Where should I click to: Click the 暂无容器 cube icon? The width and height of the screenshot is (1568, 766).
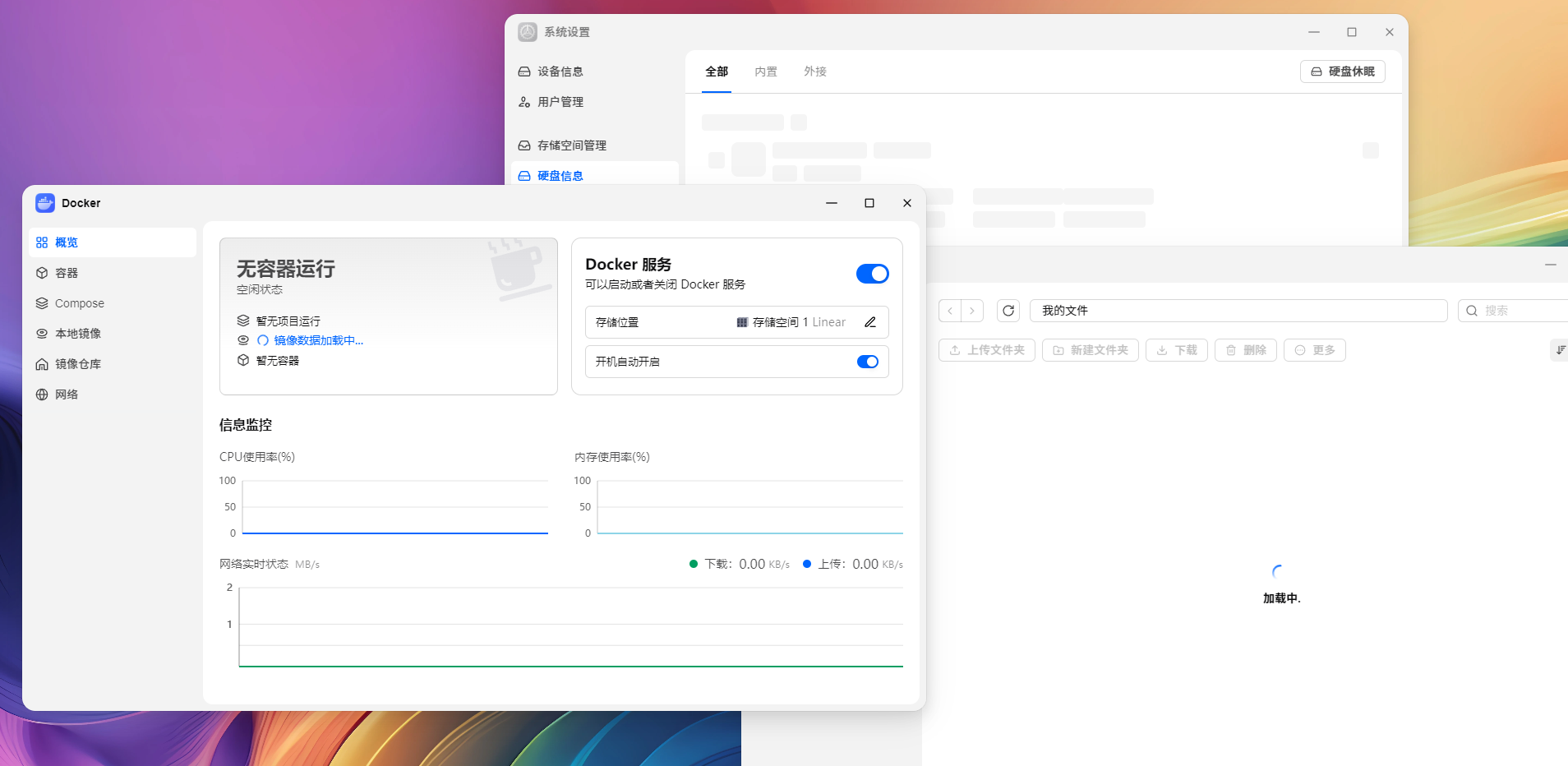pyautogui.click(x=243, y=360)
